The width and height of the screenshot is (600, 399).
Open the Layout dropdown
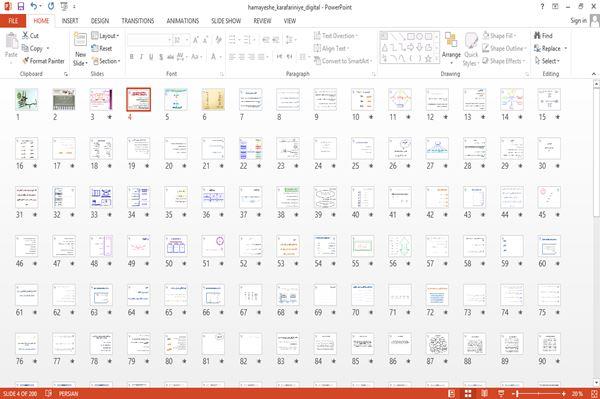(106, 36)
